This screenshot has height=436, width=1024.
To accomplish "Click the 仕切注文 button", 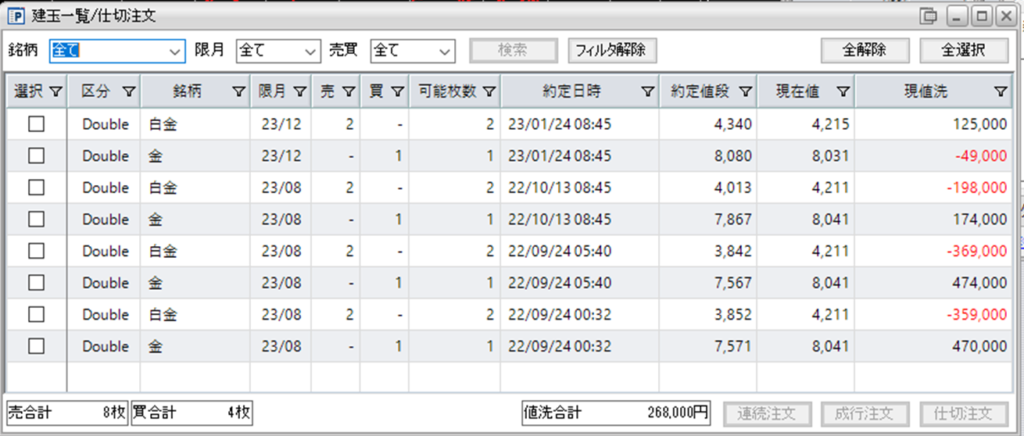I will click(964, 413).
